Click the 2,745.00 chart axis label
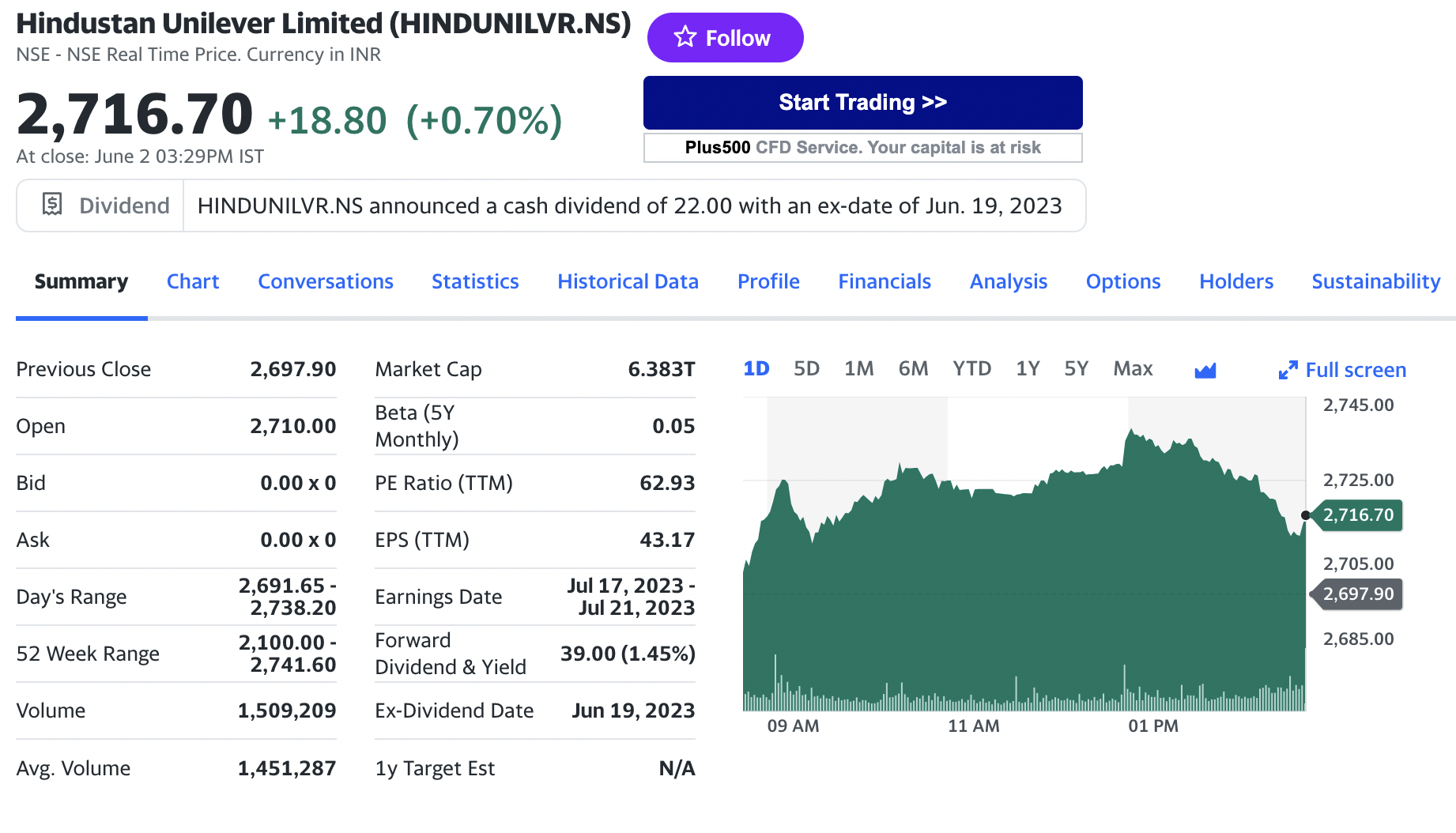This screenshot has width=1456, height=833. tap(1359, 405)
